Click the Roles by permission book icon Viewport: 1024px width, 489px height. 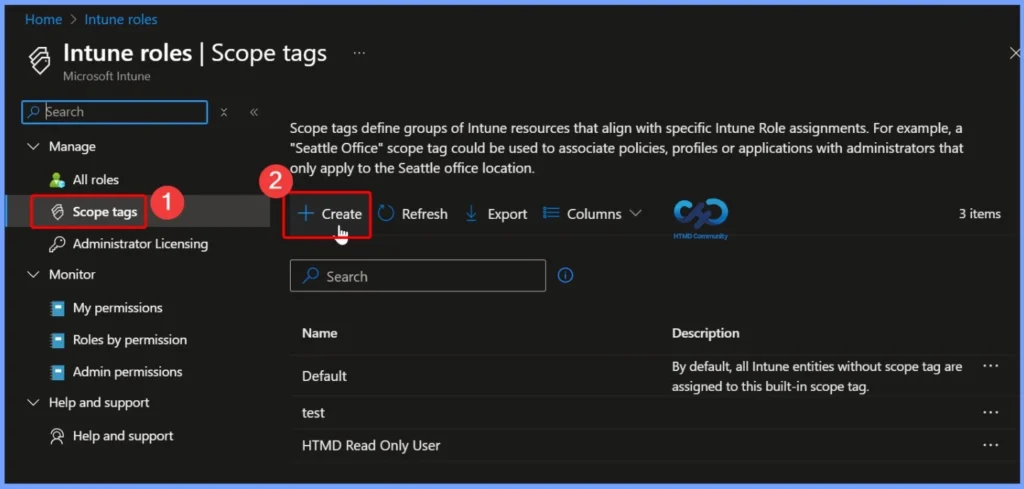click(x=57, y=340)
